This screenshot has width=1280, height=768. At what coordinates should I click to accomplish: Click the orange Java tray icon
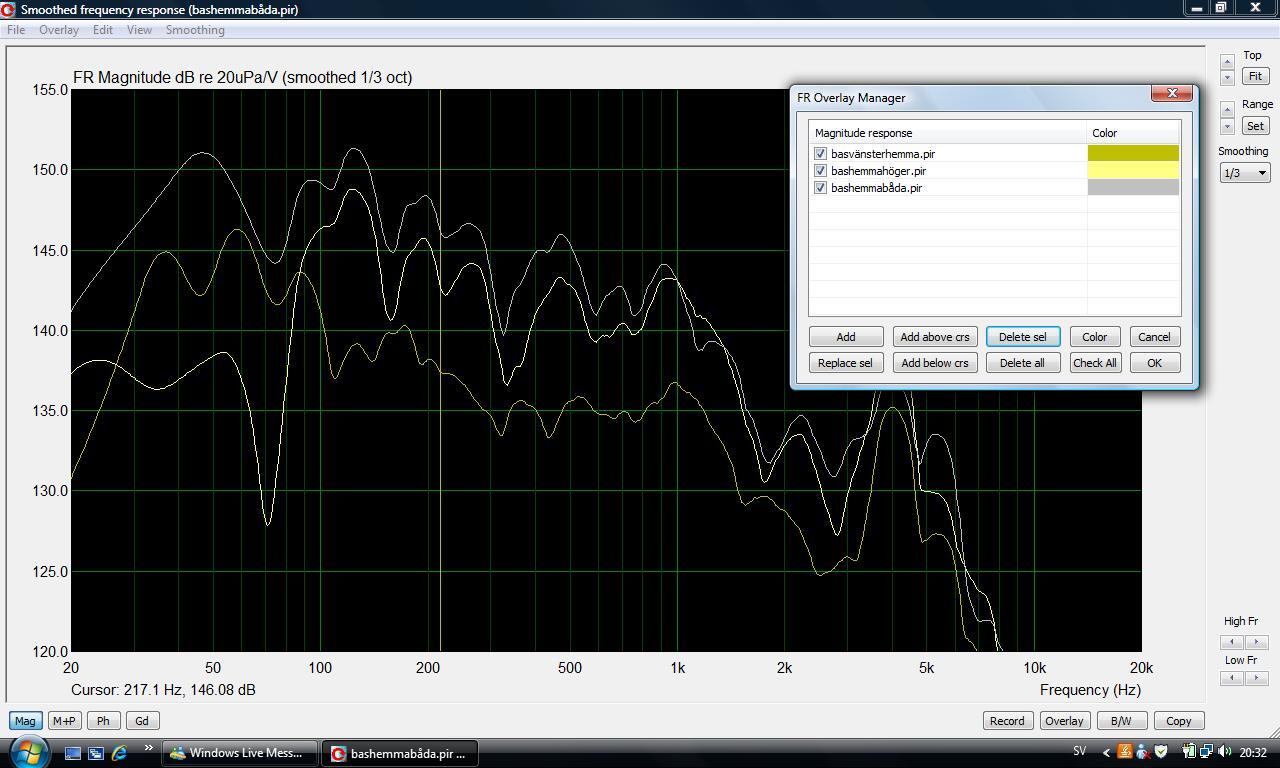point(1125,752)
